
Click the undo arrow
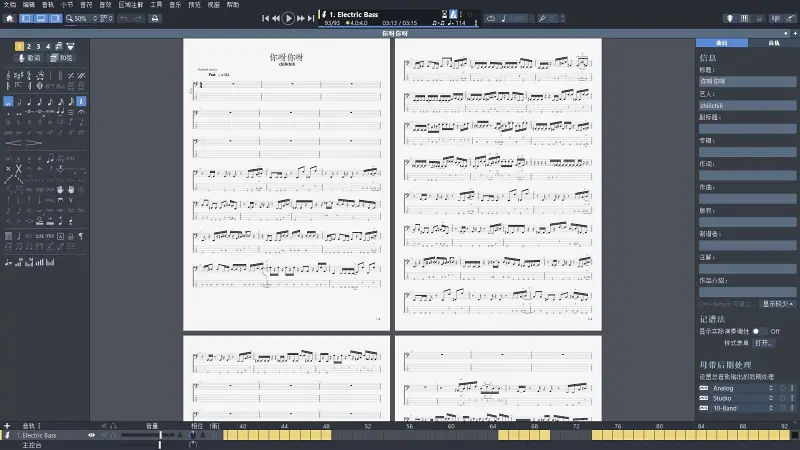(x=123, y=18)
